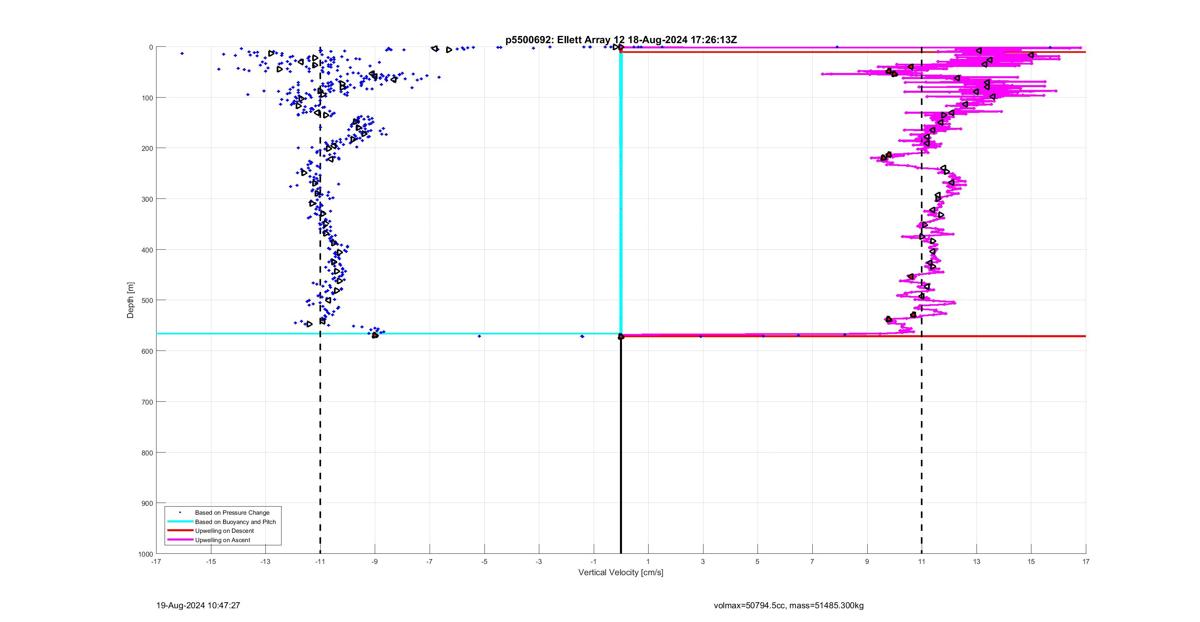The image size is (1200, 622).
Task: Click depth tick label '700'
Action: (146, 402)
